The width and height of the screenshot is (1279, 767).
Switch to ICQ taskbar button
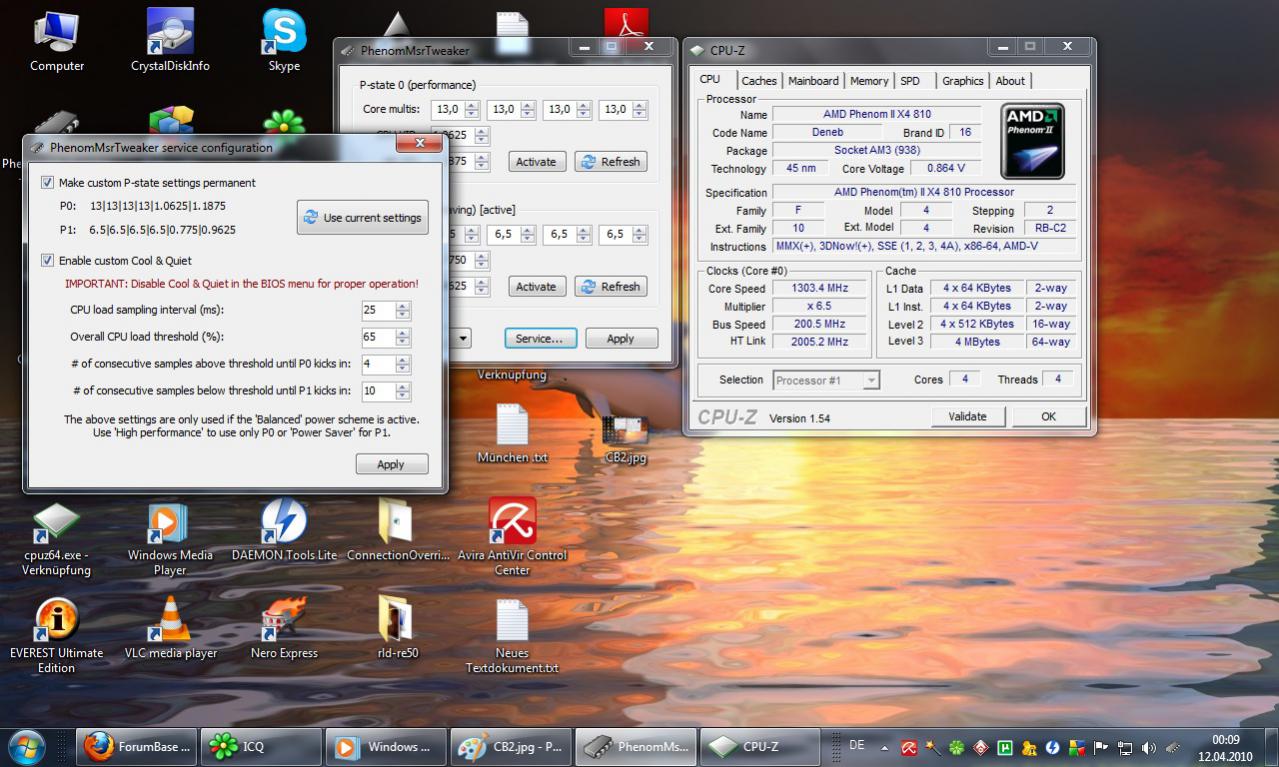click(x=262, y=747)
